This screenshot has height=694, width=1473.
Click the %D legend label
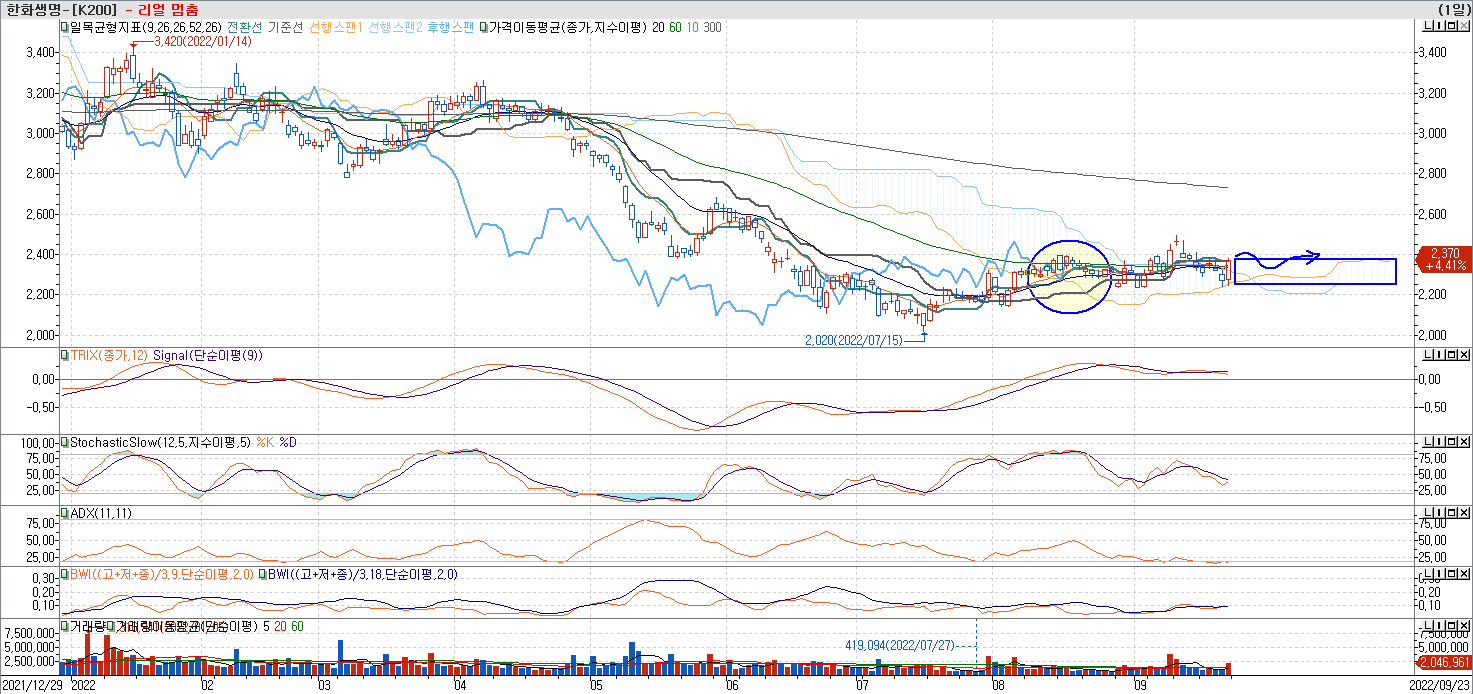(x=287, y=441)
